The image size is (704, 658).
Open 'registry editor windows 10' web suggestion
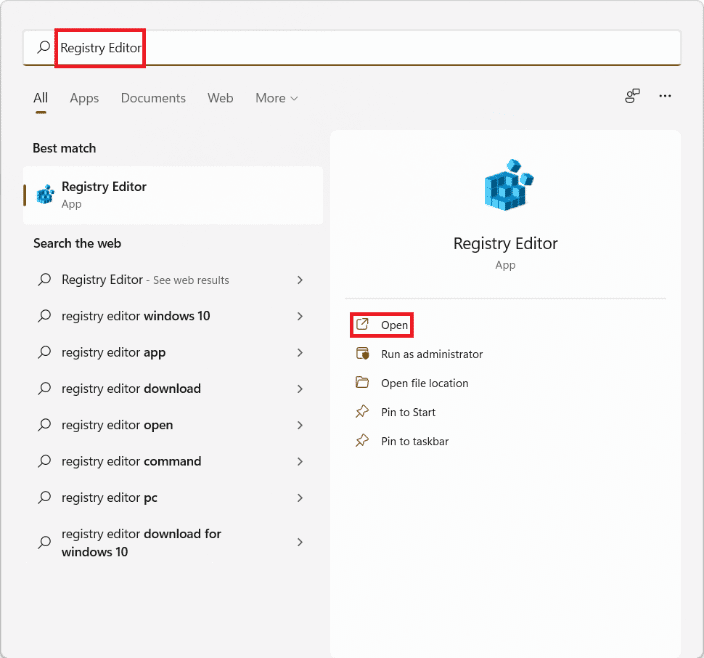(x=173, y=316)
